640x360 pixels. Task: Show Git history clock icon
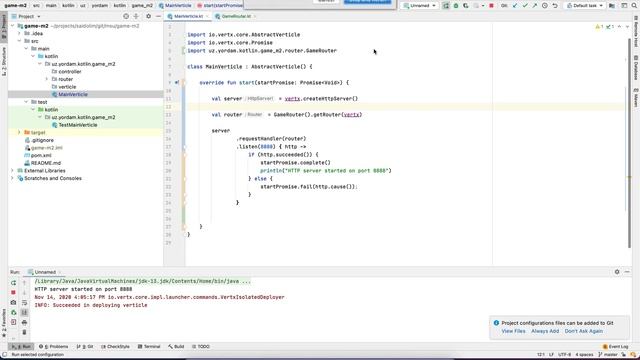[x=545, y=6]
